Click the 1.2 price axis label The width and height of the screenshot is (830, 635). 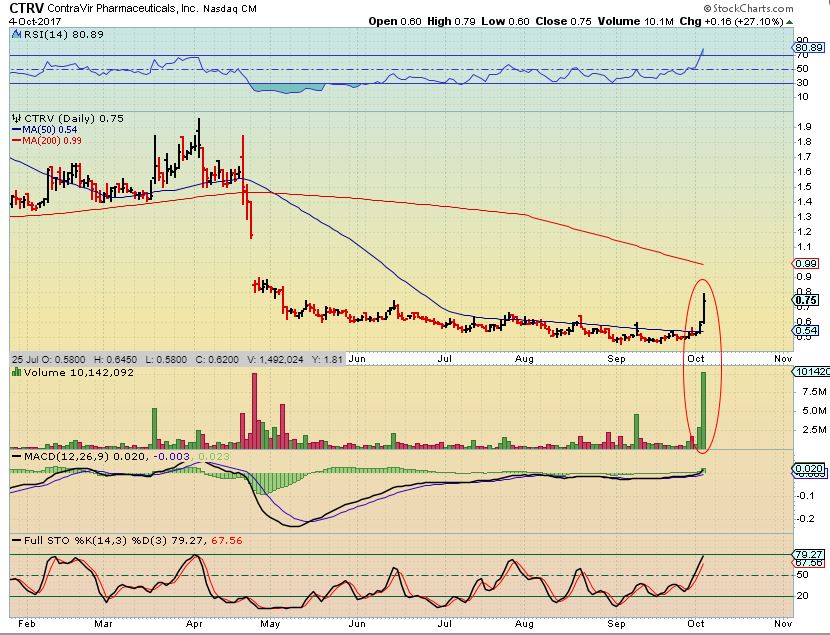point(805,232)
